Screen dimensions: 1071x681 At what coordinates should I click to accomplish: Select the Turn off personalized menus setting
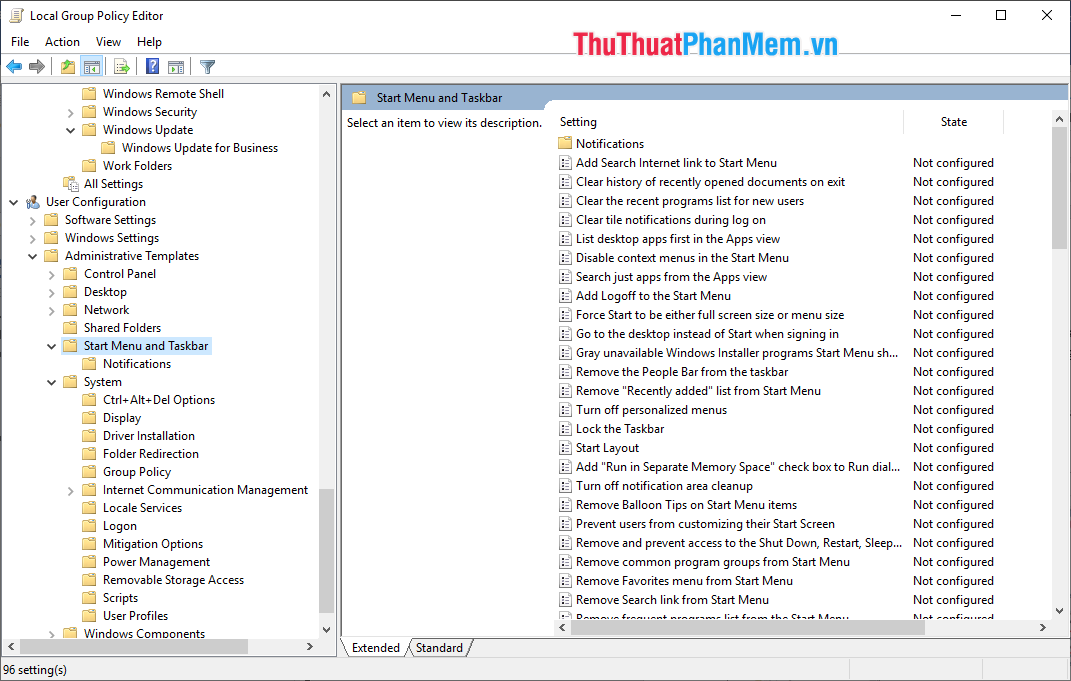pyautogui.click(x=651, y=409)
